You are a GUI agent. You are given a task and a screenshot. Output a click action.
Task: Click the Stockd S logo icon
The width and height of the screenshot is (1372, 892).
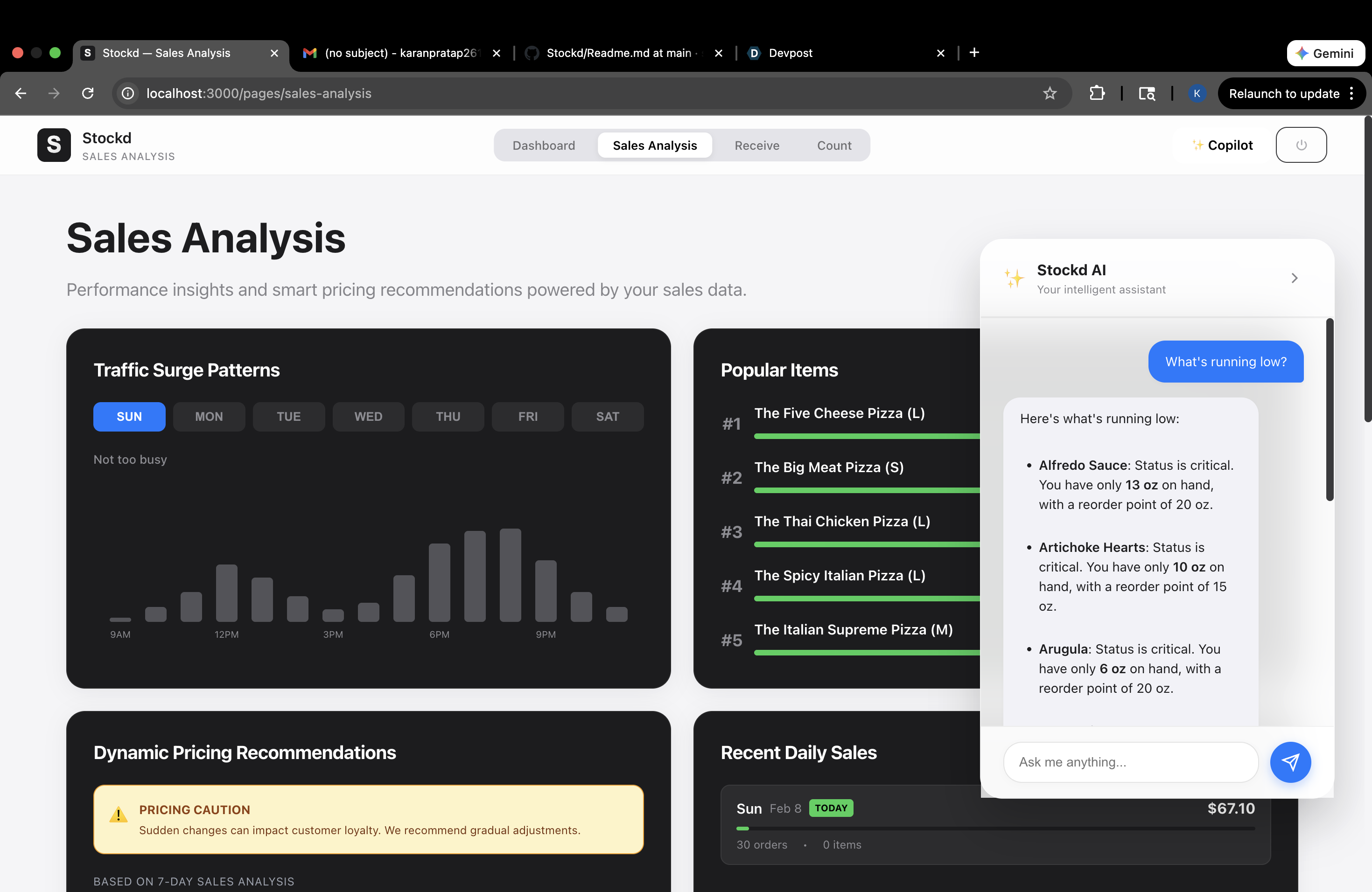(54, 145)
